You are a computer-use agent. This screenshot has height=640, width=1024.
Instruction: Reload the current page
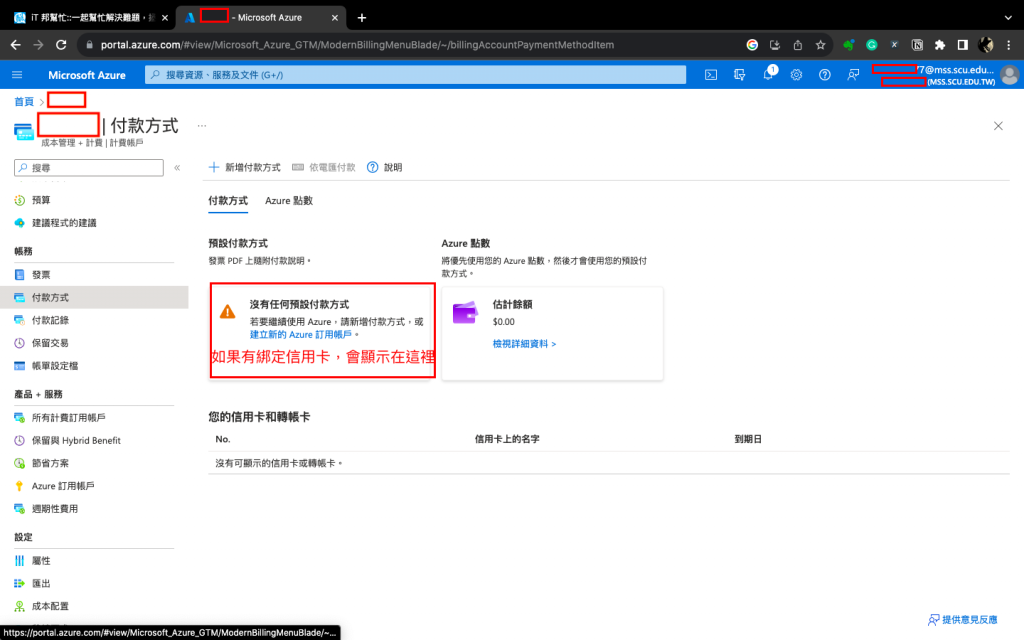[x=61, y=45]
